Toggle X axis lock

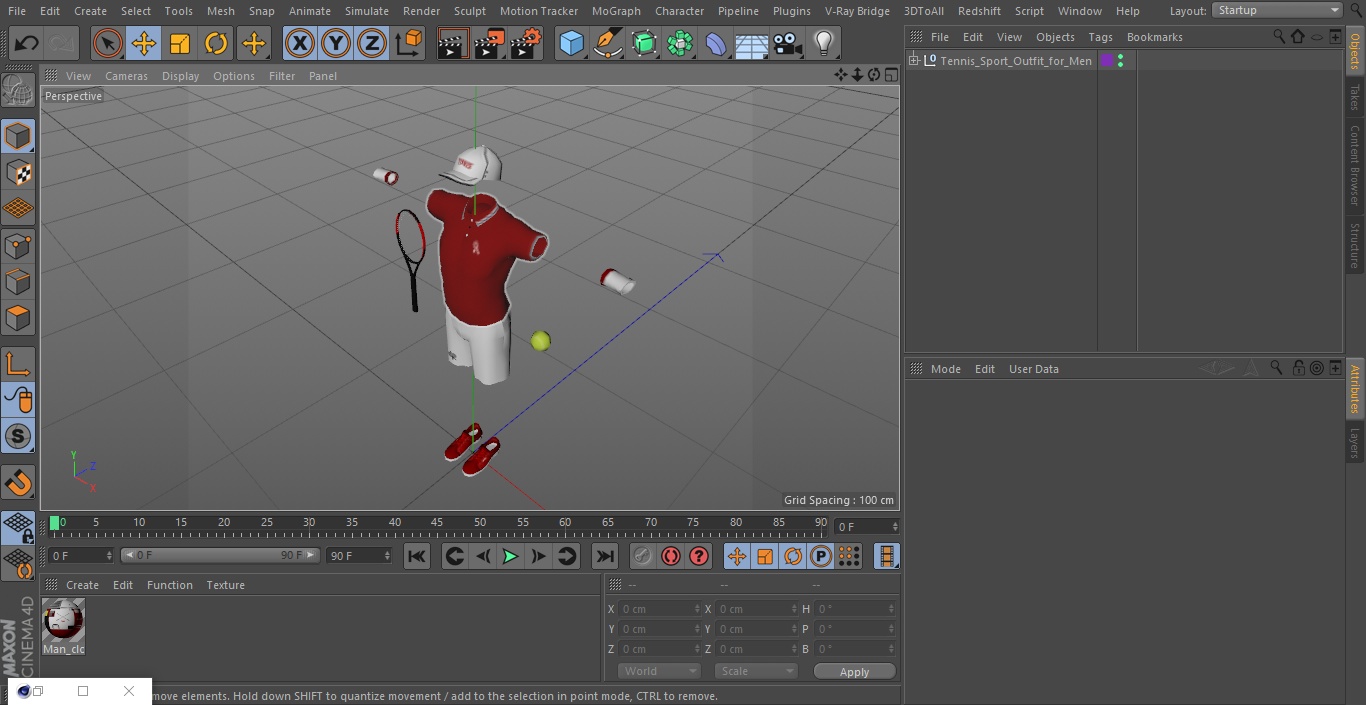click(300, 43)
